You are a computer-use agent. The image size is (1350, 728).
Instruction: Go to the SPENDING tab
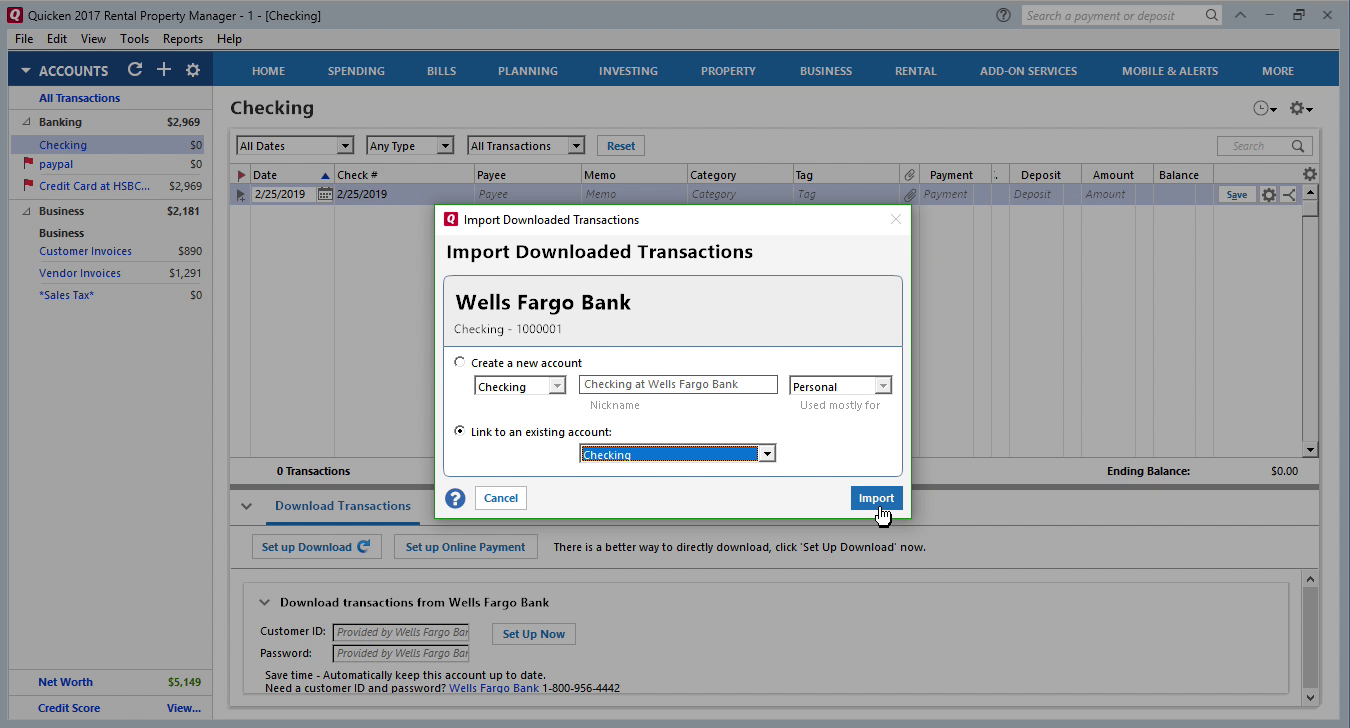[x=356, y=71]
